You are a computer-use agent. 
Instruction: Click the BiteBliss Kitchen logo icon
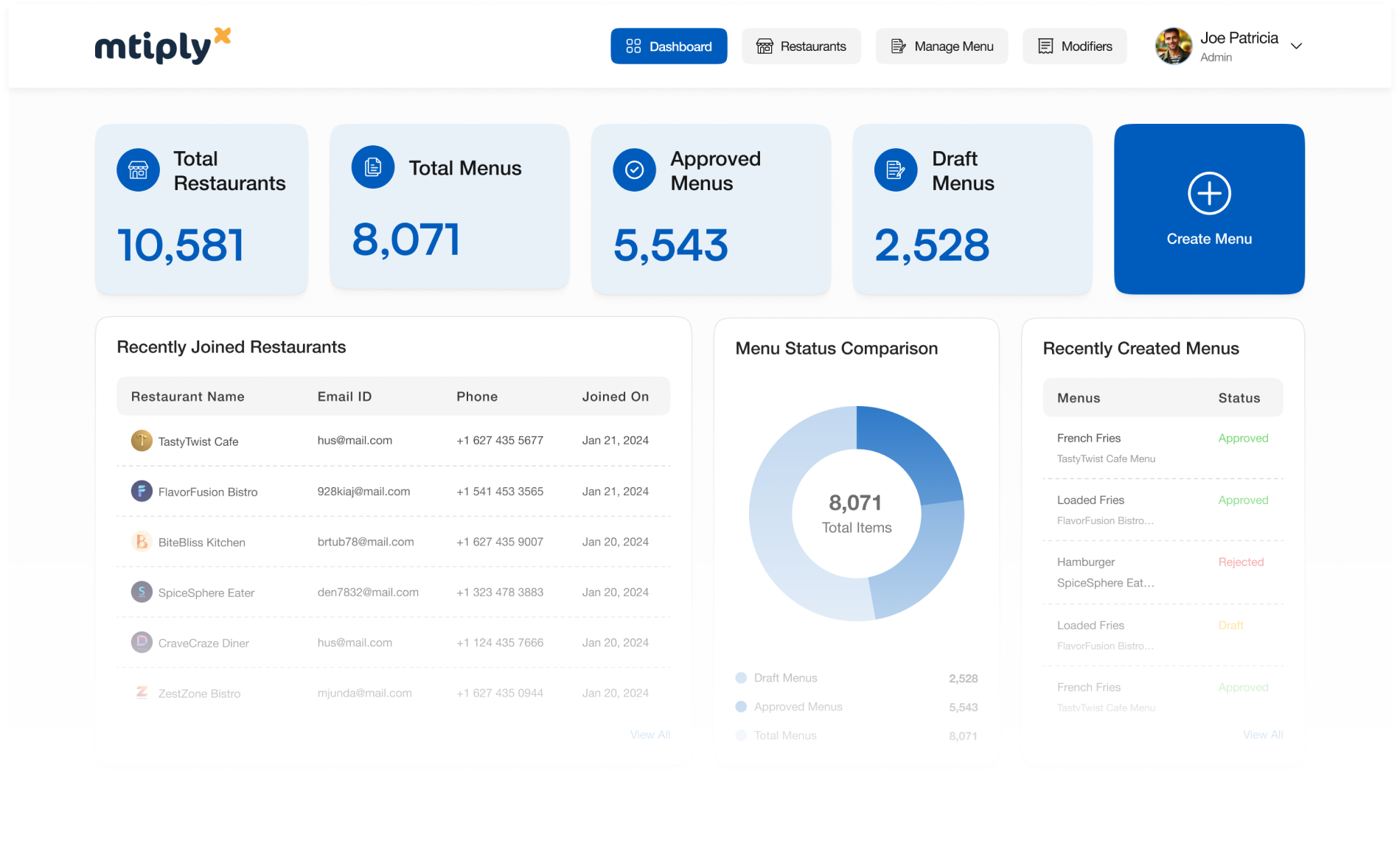coord(142,542)
